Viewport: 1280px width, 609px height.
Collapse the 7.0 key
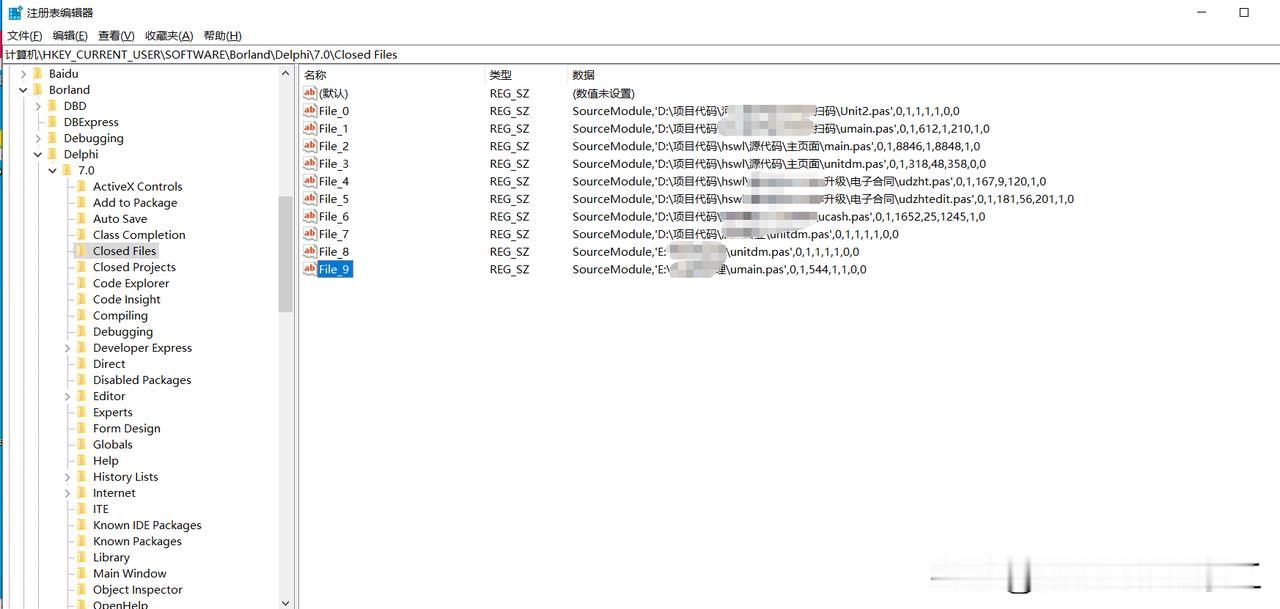pyautogui.click(x=52, y=170)
